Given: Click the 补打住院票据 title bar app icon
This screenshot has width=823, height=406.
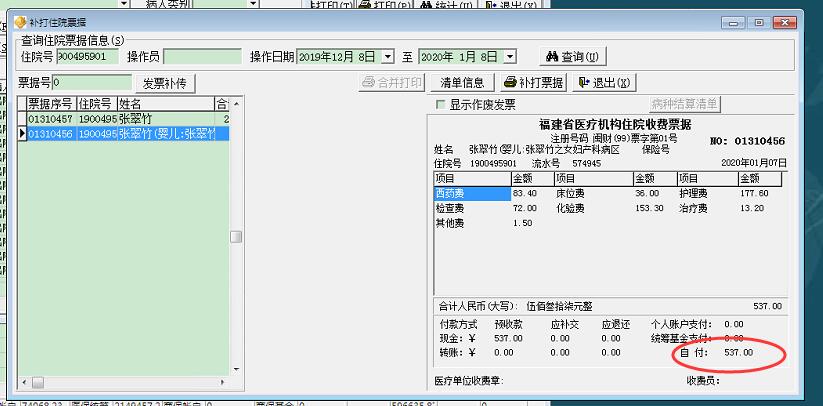Looking at the screenshot, I should coord(20,22).
